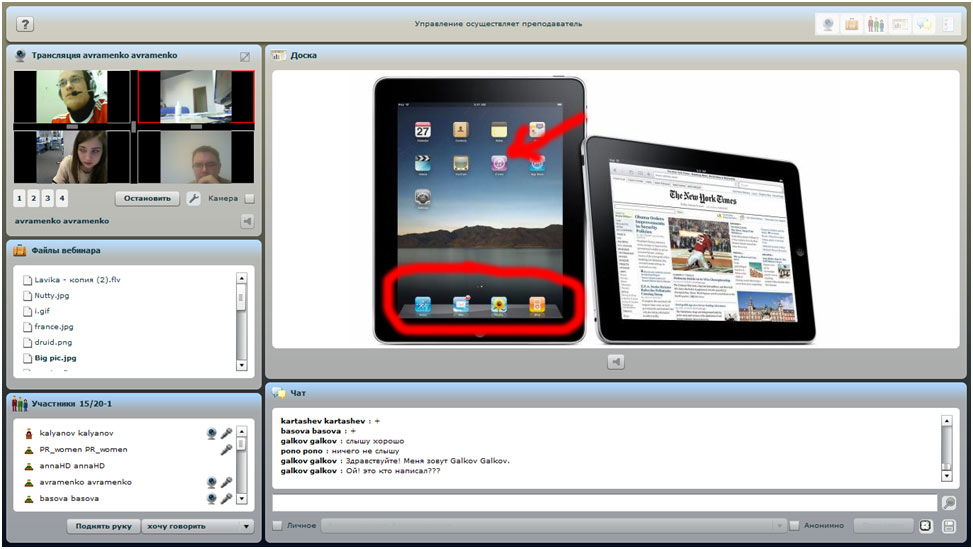Image resolution: width=973 pixels, height=549 pixels.
Task: Select participant avramenko avramenko
Action: [x=86, y=482]
